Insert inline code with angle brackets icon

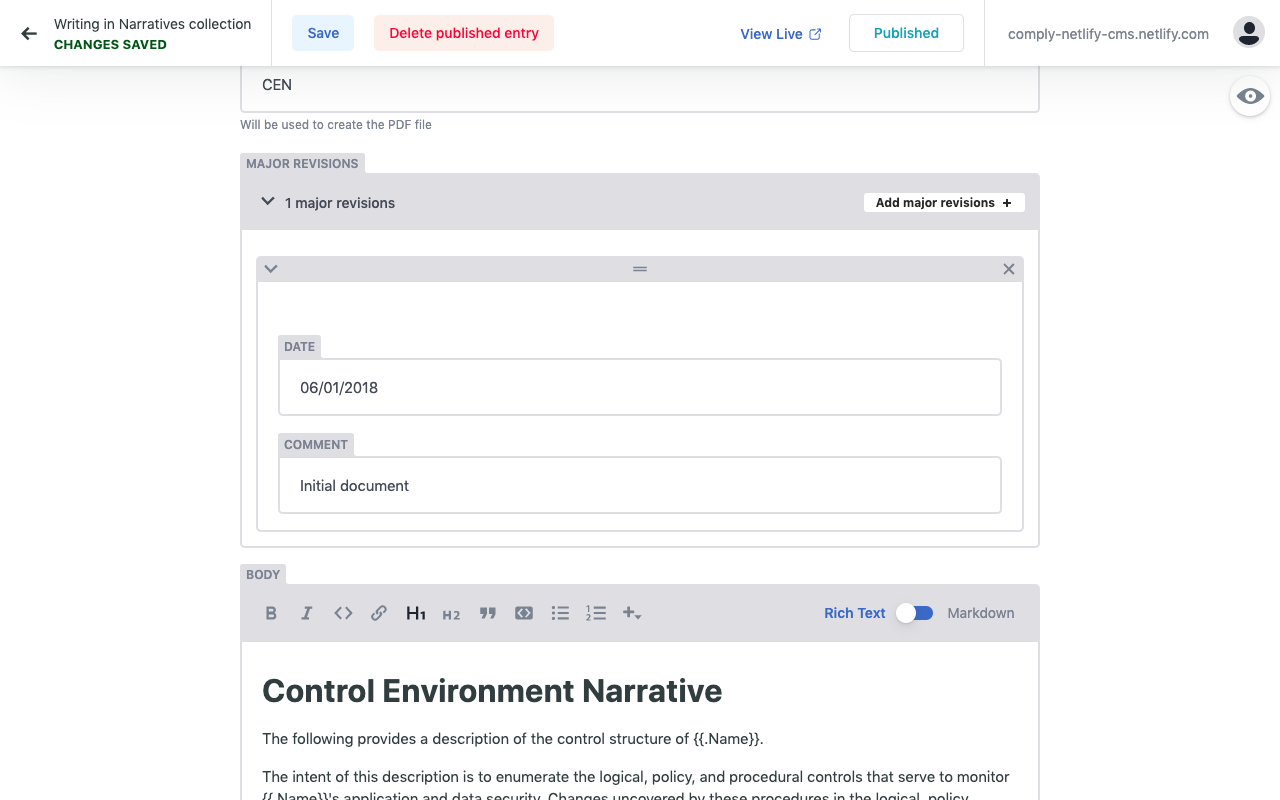[x=343, y=613]
